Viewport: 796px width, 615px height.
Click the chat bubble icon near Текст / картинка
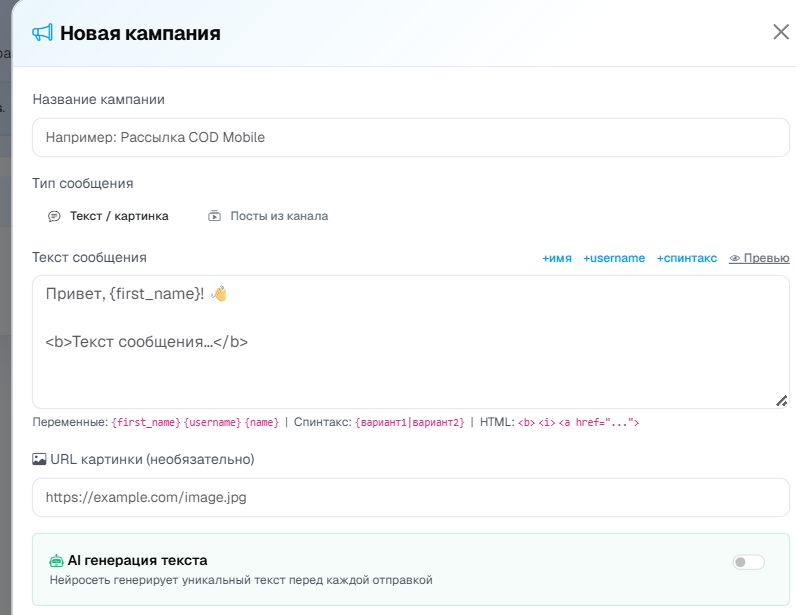(x=54, y=216)
